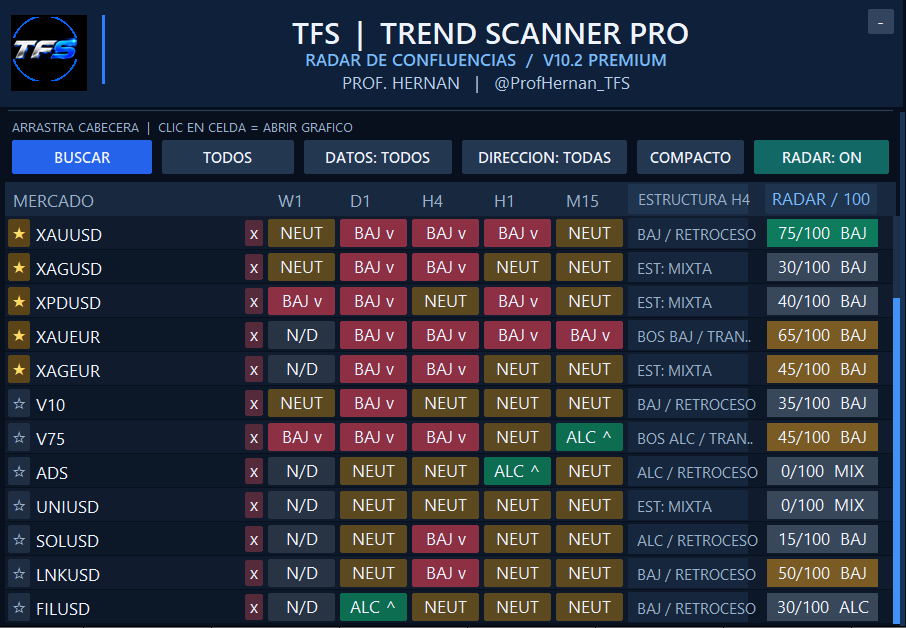Mark V75 as favorite with star

point(18,438)
